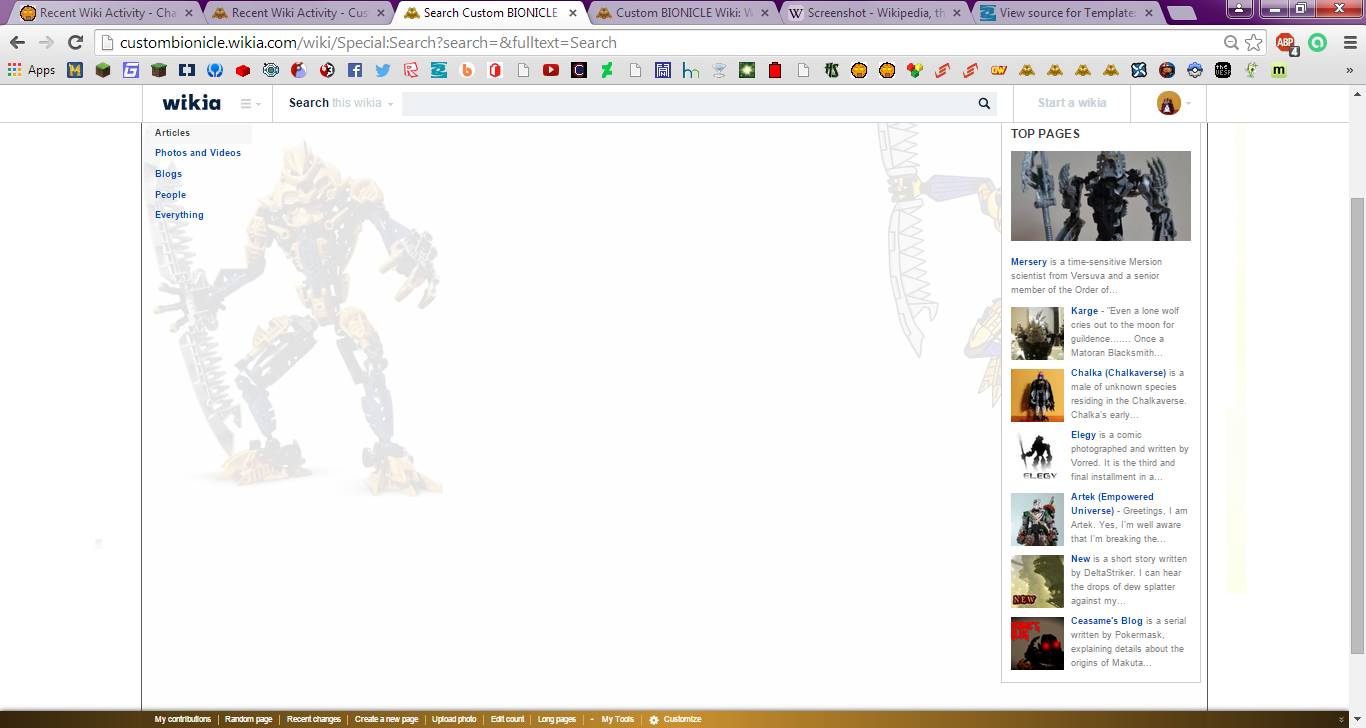Expand the Wikia hamburger menu dropdown
1366x728 pixels.
coord(250,103)
